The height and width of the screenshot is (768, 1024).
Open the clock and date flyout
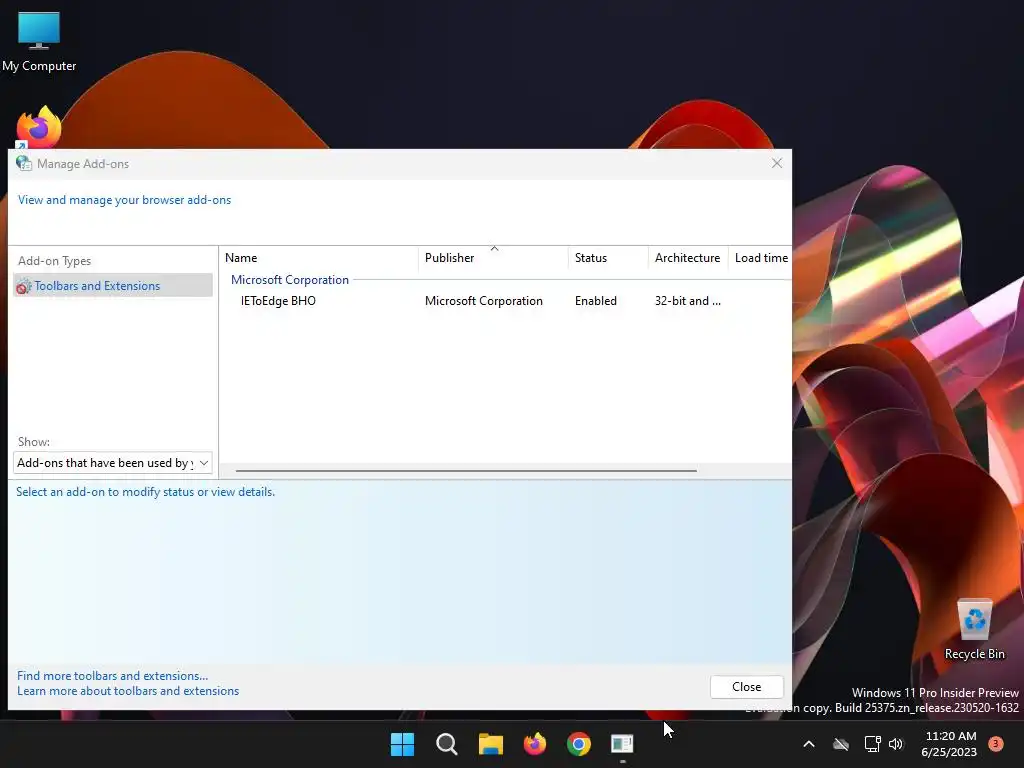949,744
